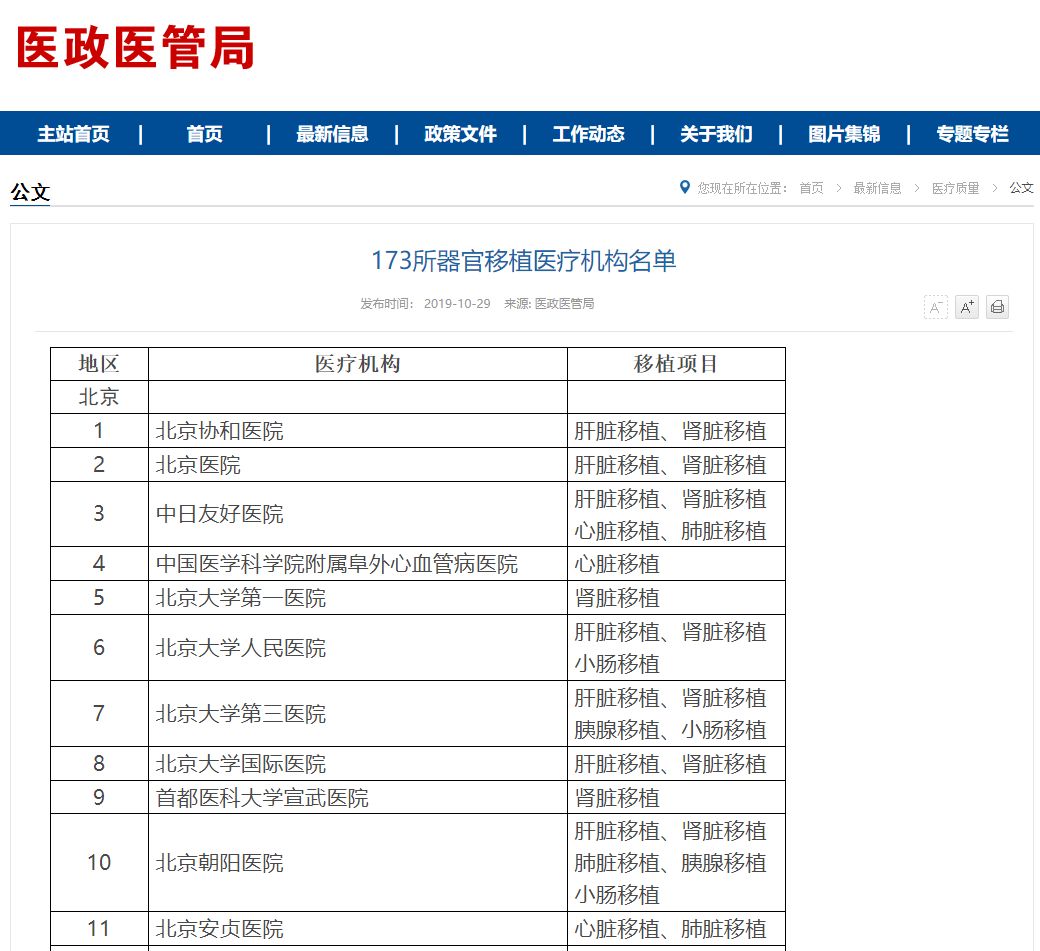Select cell 中日友好医院
The height and width of the screenshot is (951, 1040).
pyautogui.click(x=358, y=514)
